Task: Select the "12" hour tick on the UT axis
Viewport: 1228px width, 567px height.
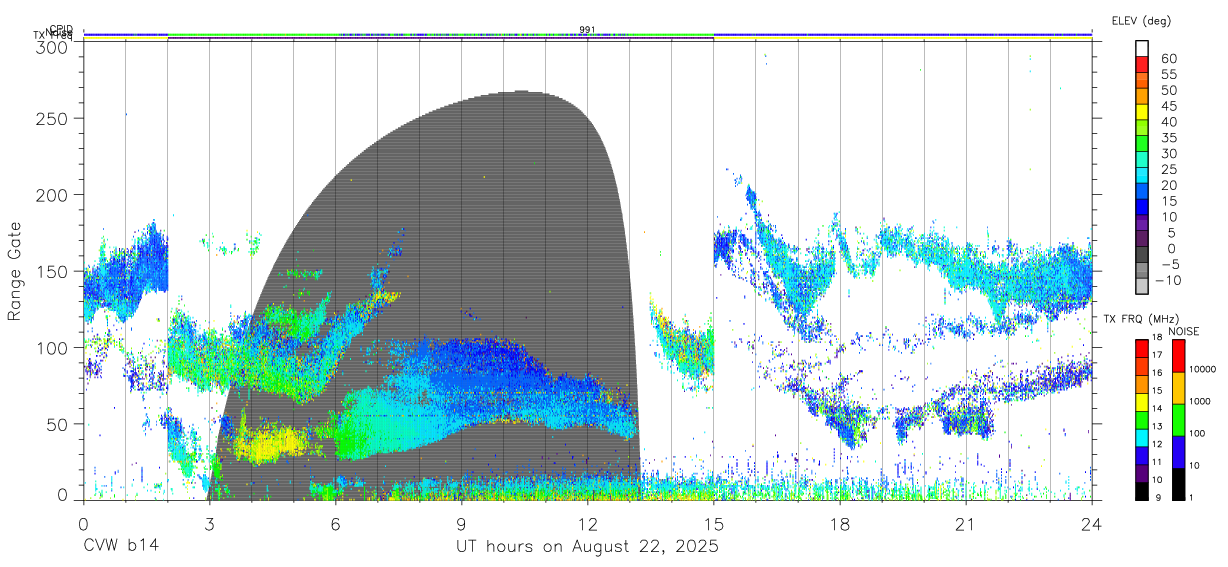Action: 587,524
